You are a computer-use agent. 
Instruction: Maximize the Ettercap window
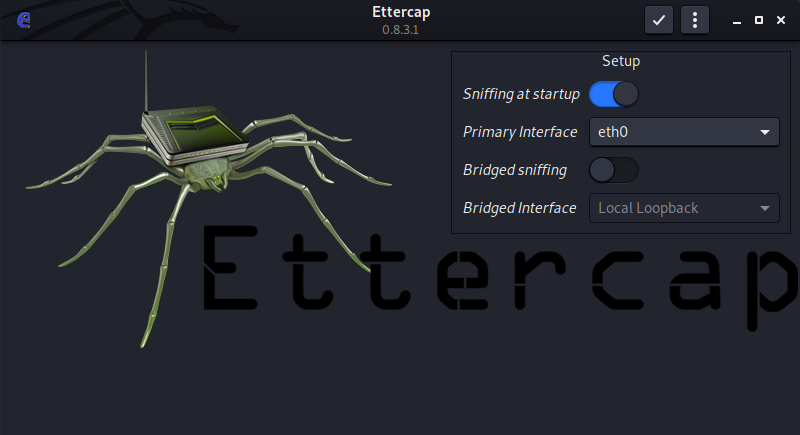(759, 20)
